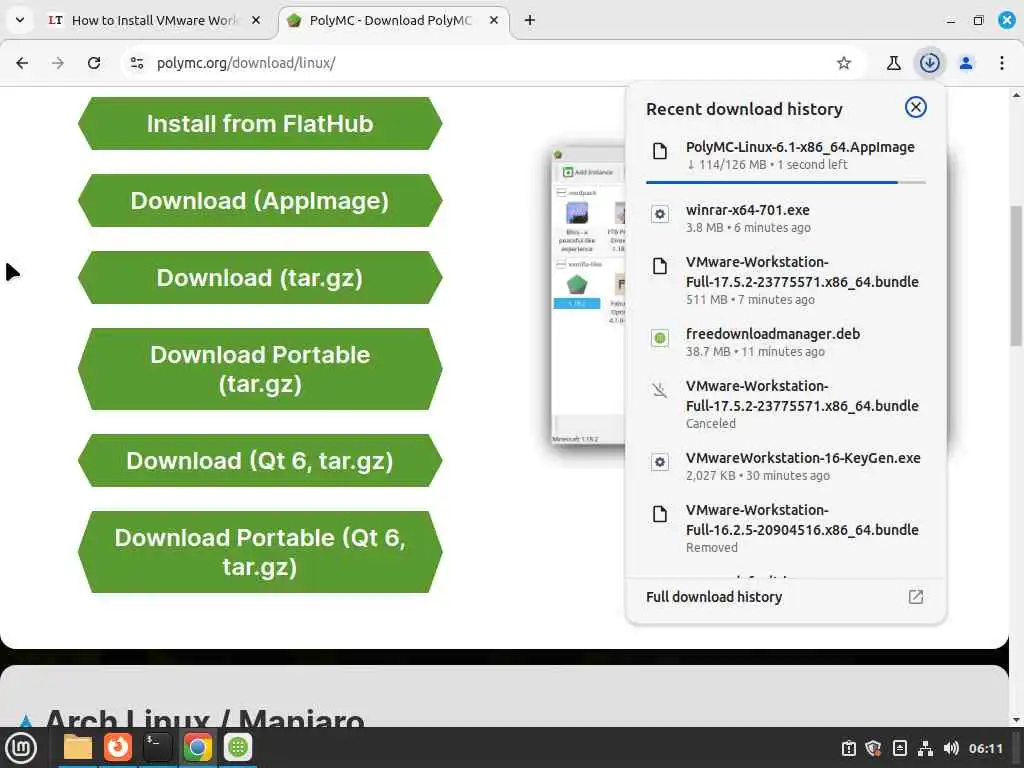Open winrar-x64-701.exe download entry

click(786, 218)
